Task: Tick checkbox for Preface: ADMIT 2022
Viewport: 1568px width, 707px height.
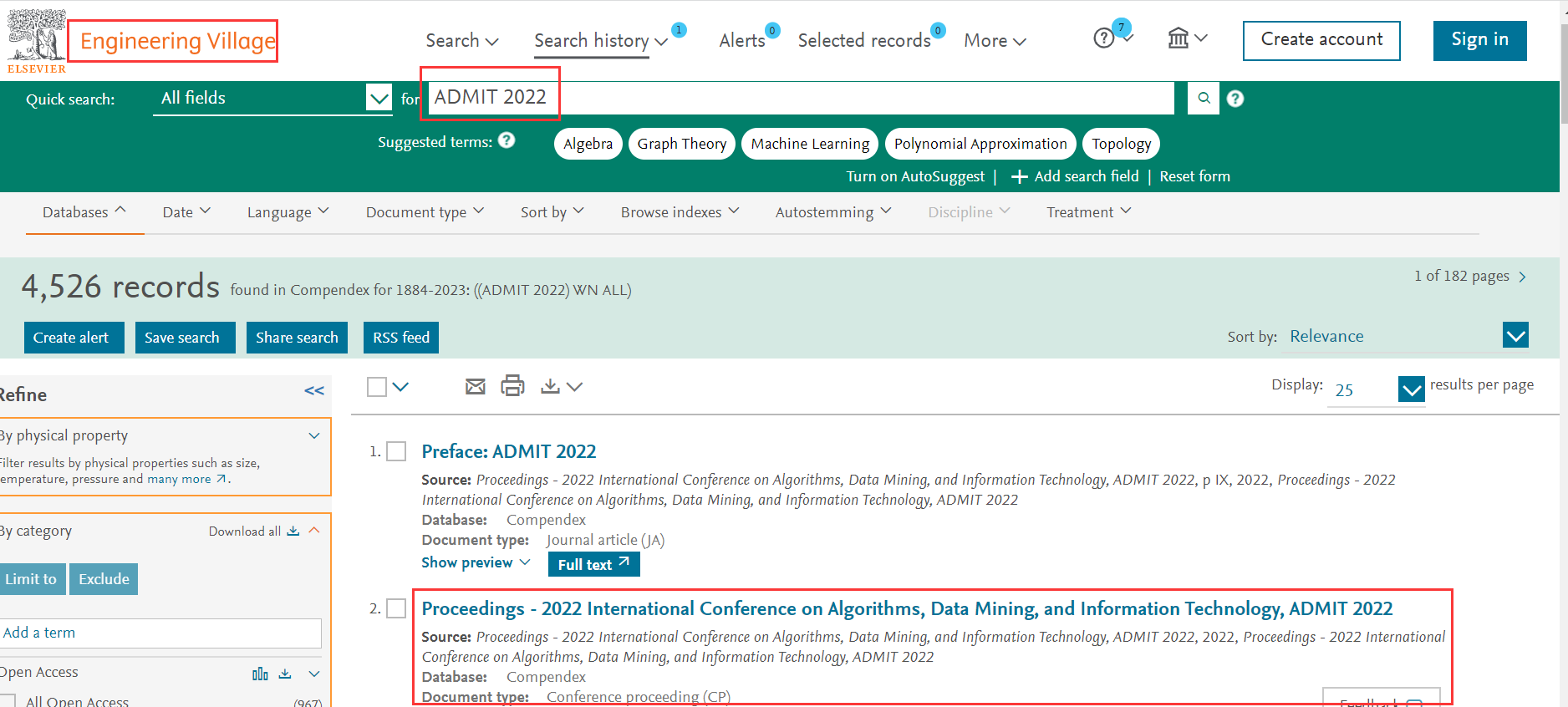Action: [x=396, y=452]
